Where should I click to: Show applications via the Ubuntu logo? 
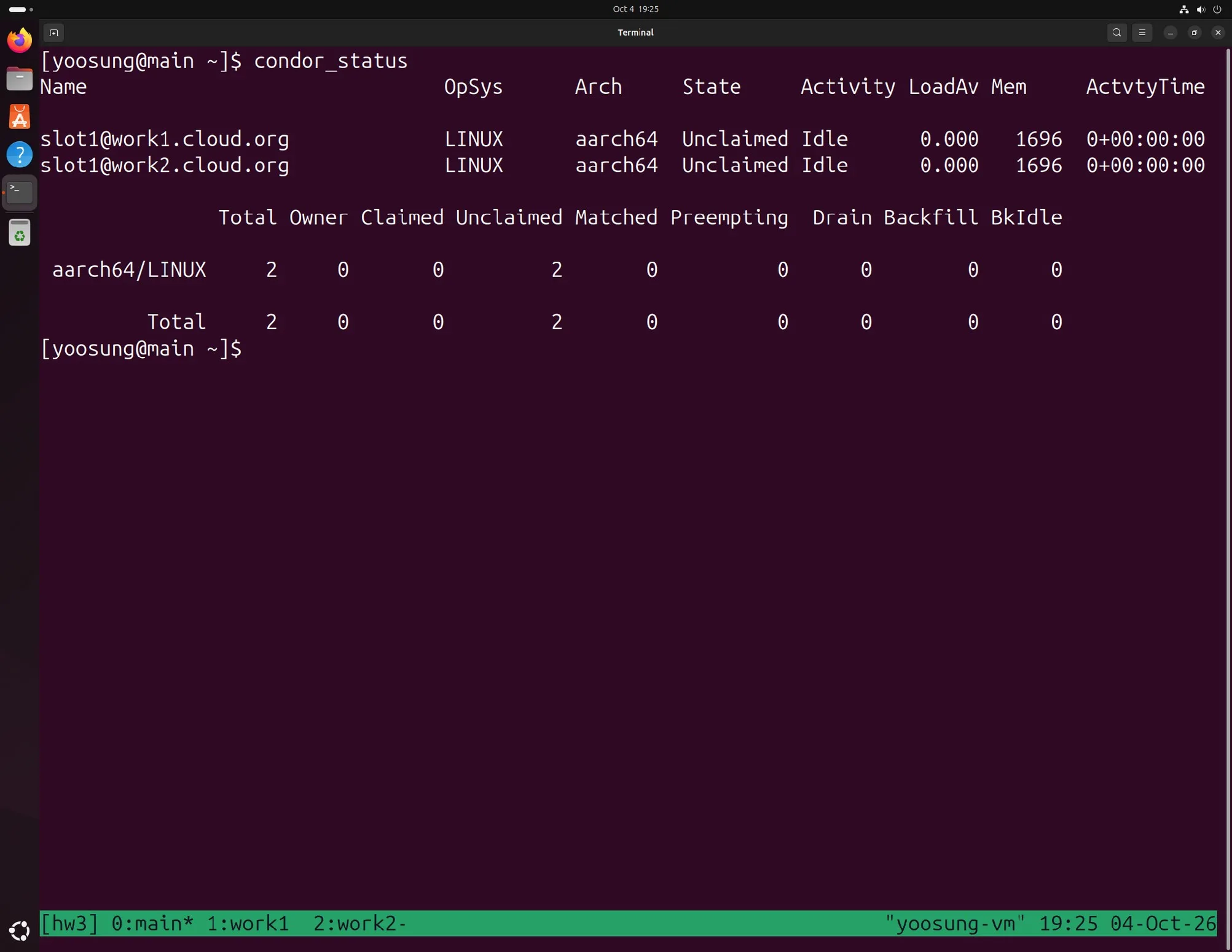pos(20,931)
